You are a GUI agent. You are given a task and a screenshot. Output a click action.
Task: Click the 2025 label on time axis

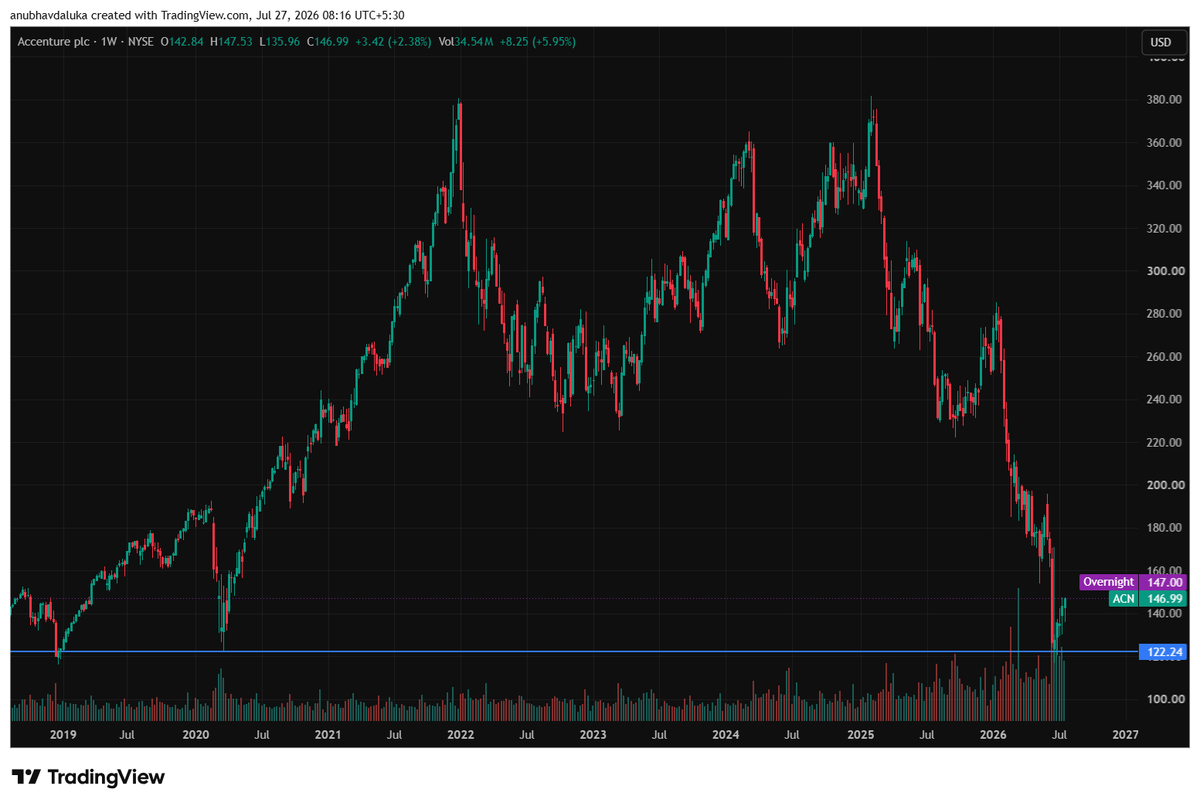(860, 735)
